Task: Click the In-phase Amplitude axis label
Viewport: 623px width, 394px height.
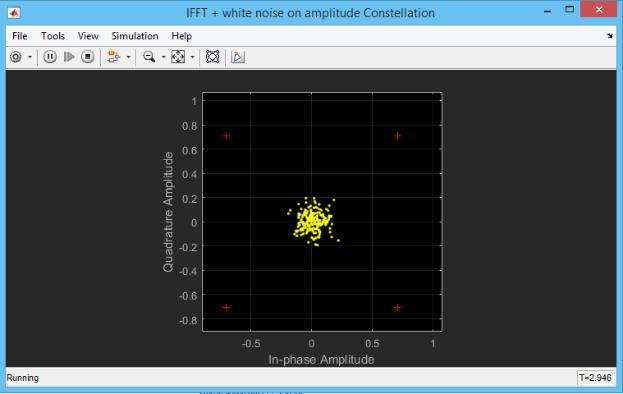Action: coord(321,360)
